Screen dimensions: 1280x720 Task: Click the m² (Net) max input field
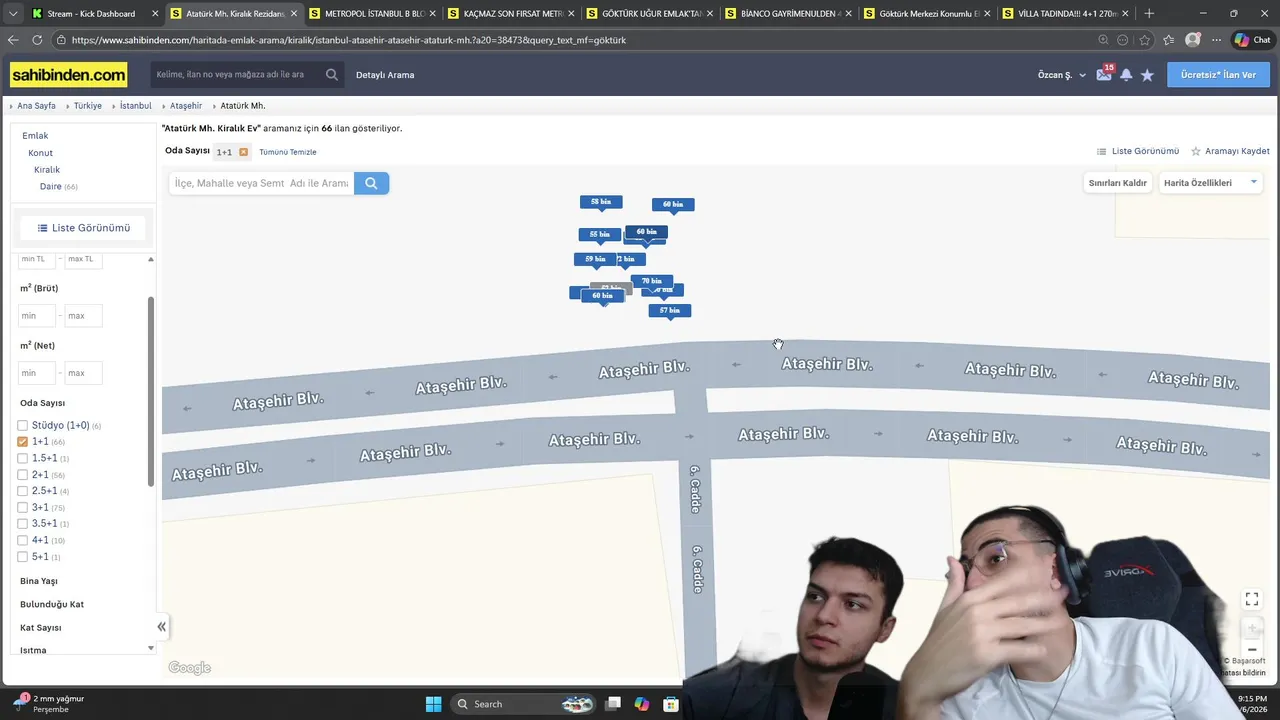pyautogui.click(x=84, y=373)
